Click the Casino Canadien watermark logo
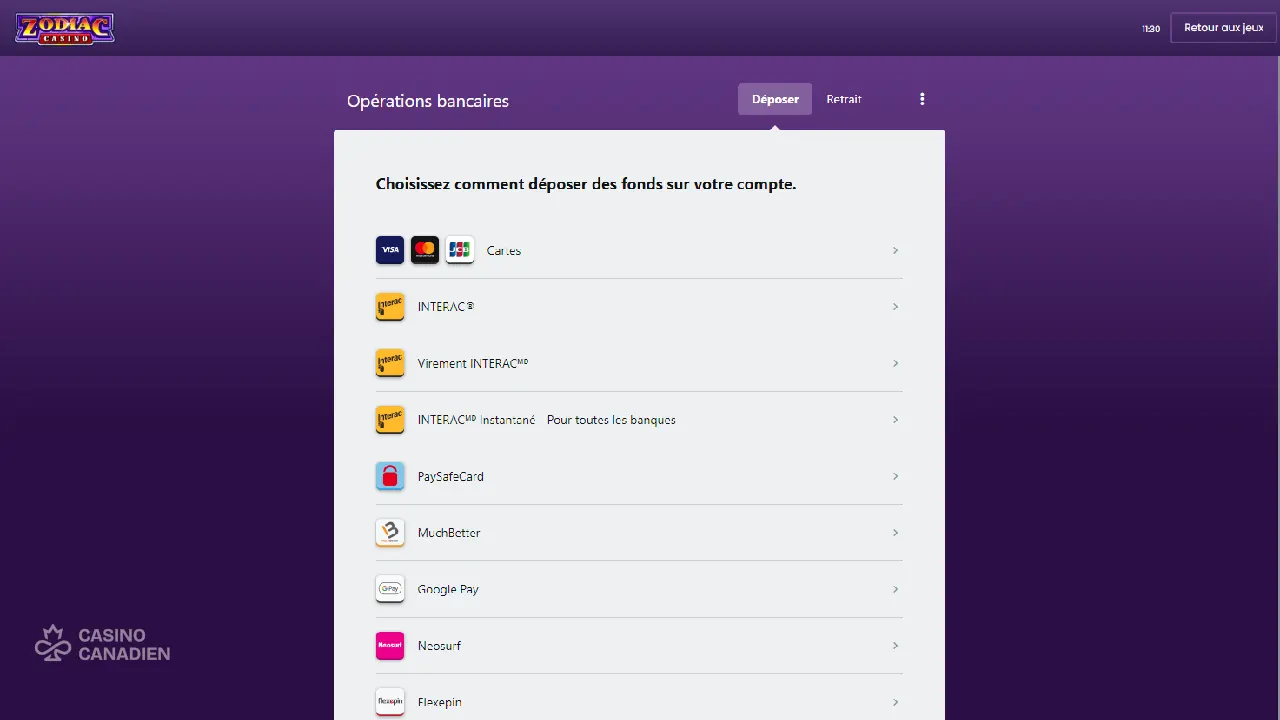 click(x=102, y=644)
